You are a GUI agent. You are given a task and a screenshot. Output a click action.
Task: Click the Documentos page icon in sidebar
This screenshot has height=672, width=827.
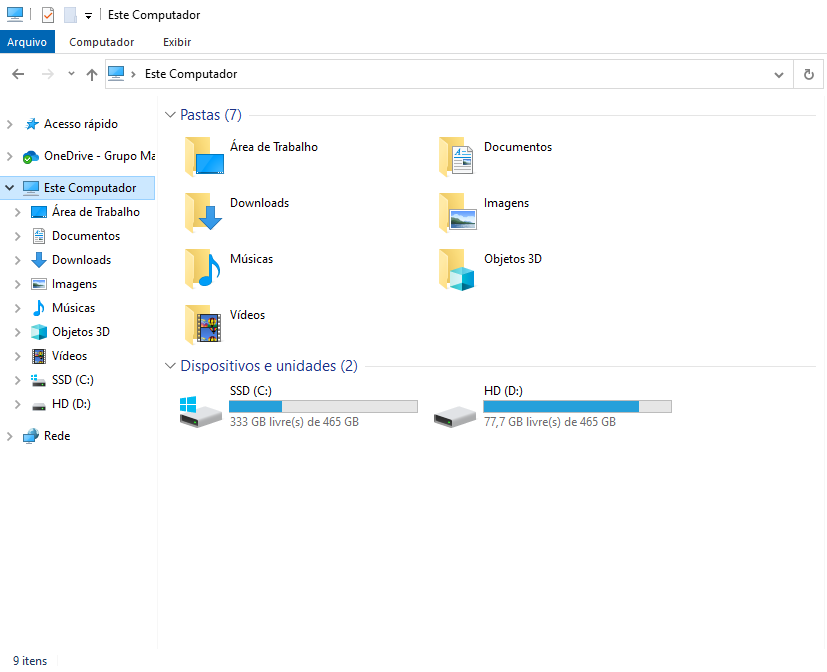pos(39,236)
